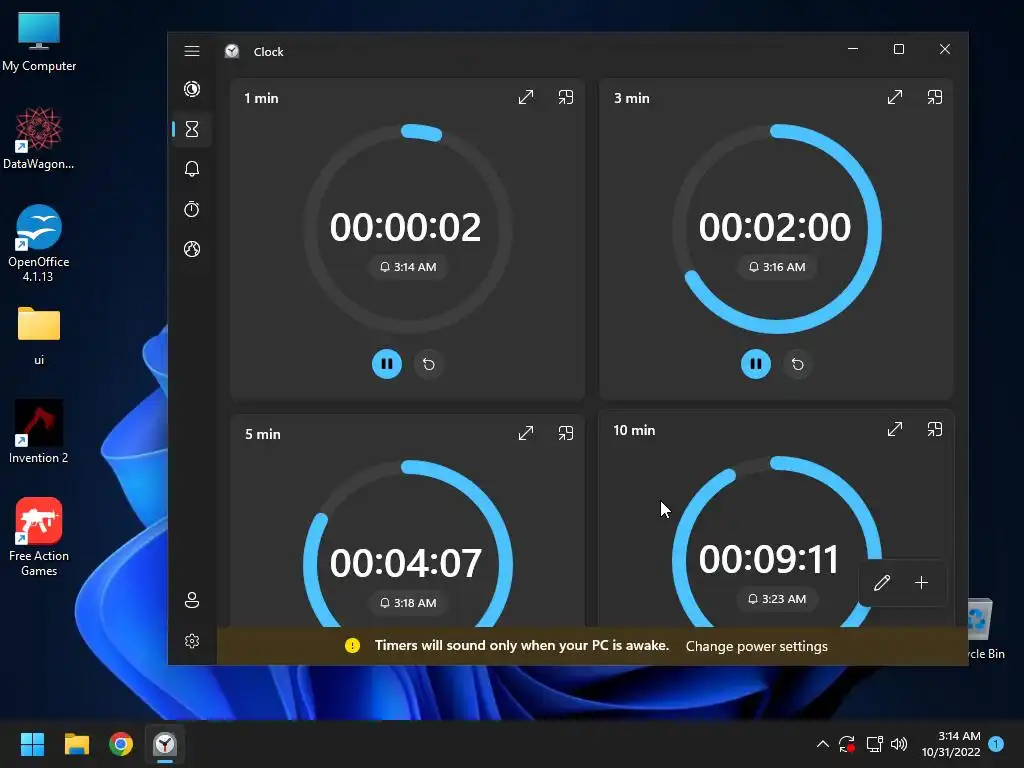1024x768 pixels.
Task: Click the 5 min timer title
Action: tap(263, 434)
